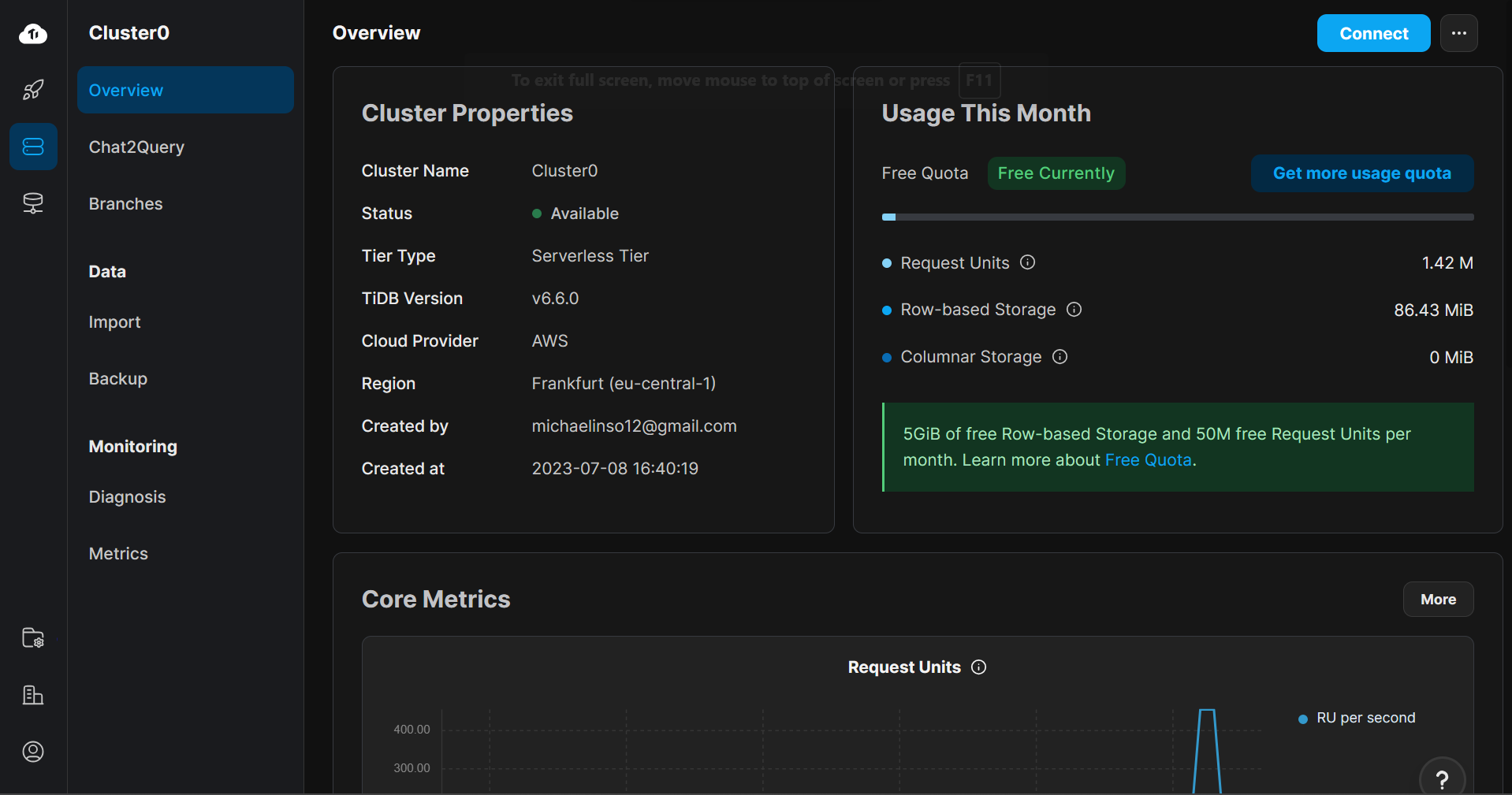Click the Connect button
This screenshot has width=1512, height=795.
coord(1373,33)
